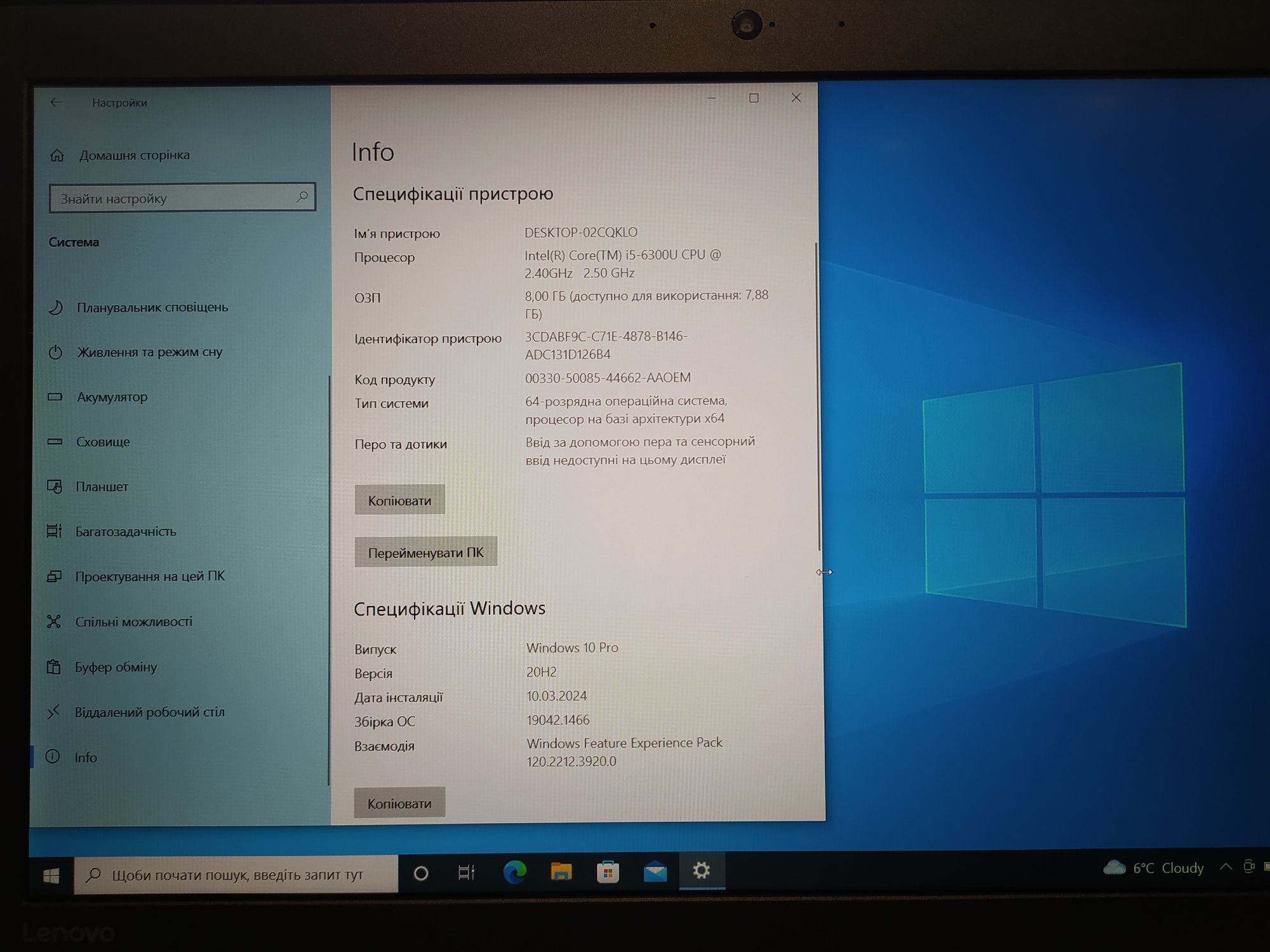Image resolution: width=1270 pixels, height=952 pixels.
Task: Open Task View on the taskbar
Action: 466,873
